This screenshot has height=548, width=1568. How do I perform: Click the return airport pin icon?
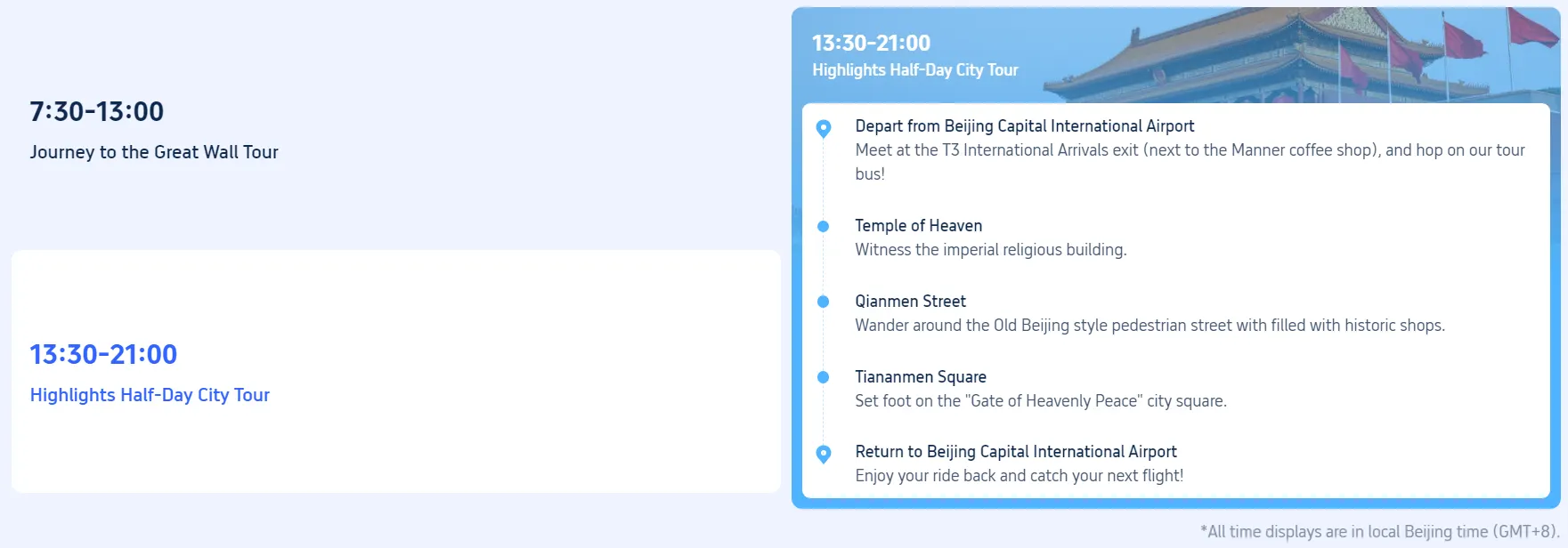823,453
